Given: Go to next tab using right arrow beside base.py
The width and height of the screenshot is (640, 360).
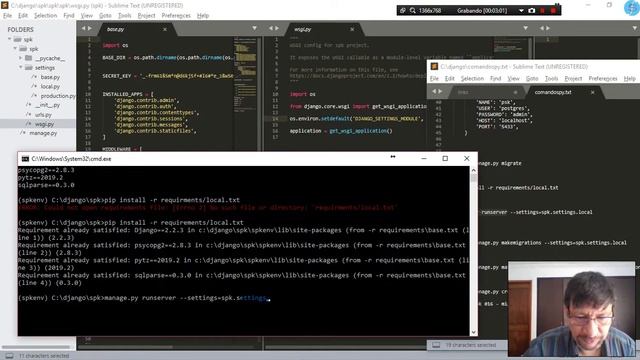Looking at the screenshot, I should point(90,28).
